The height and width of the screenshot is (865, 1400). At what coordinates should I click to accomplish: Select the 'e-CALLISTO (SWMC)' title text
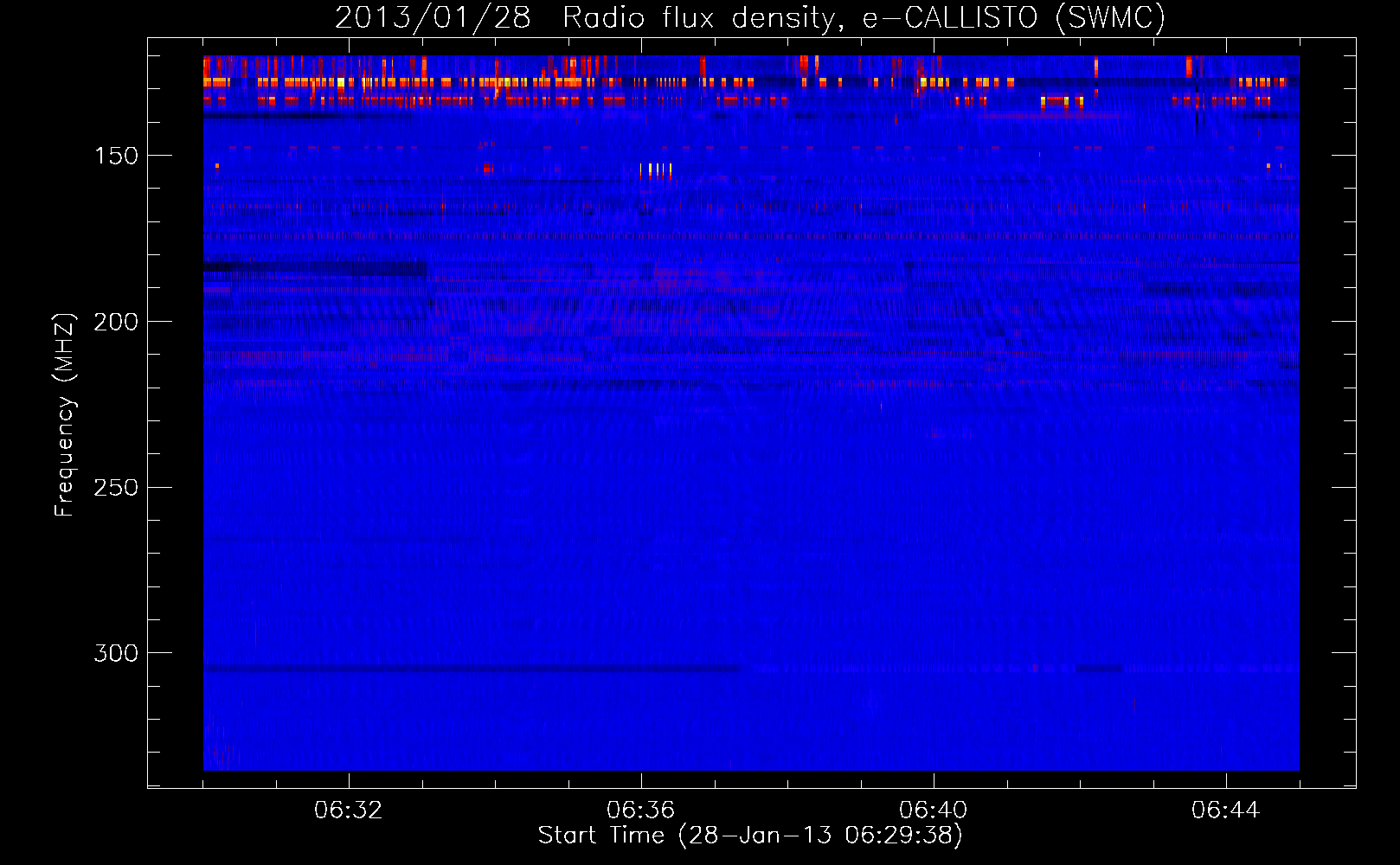(x=1014, y=17)
